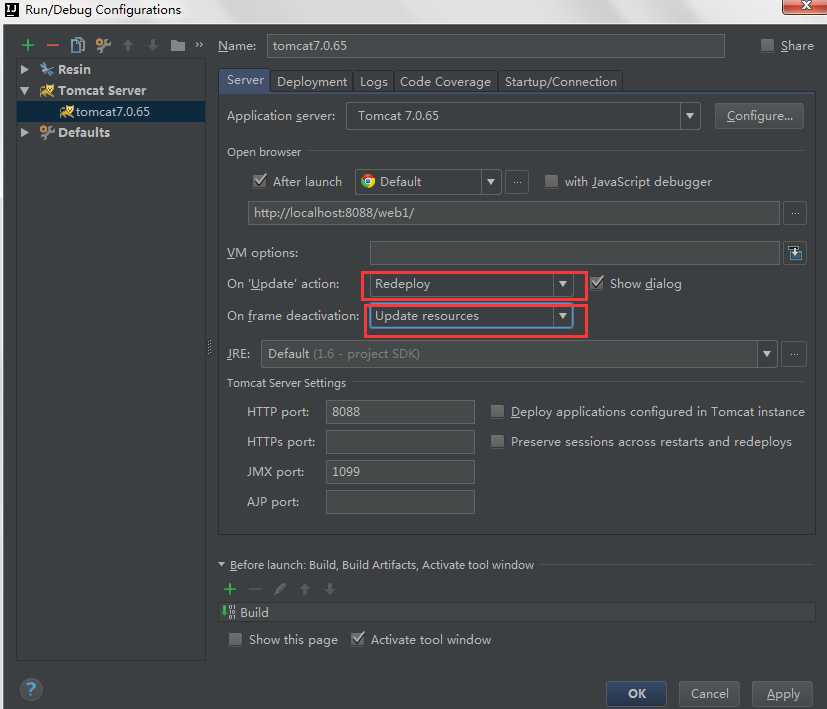The height and width of the screenshot is (709, 827).
Task: Remove before launch task minus icon
Action: pos(255,589)
